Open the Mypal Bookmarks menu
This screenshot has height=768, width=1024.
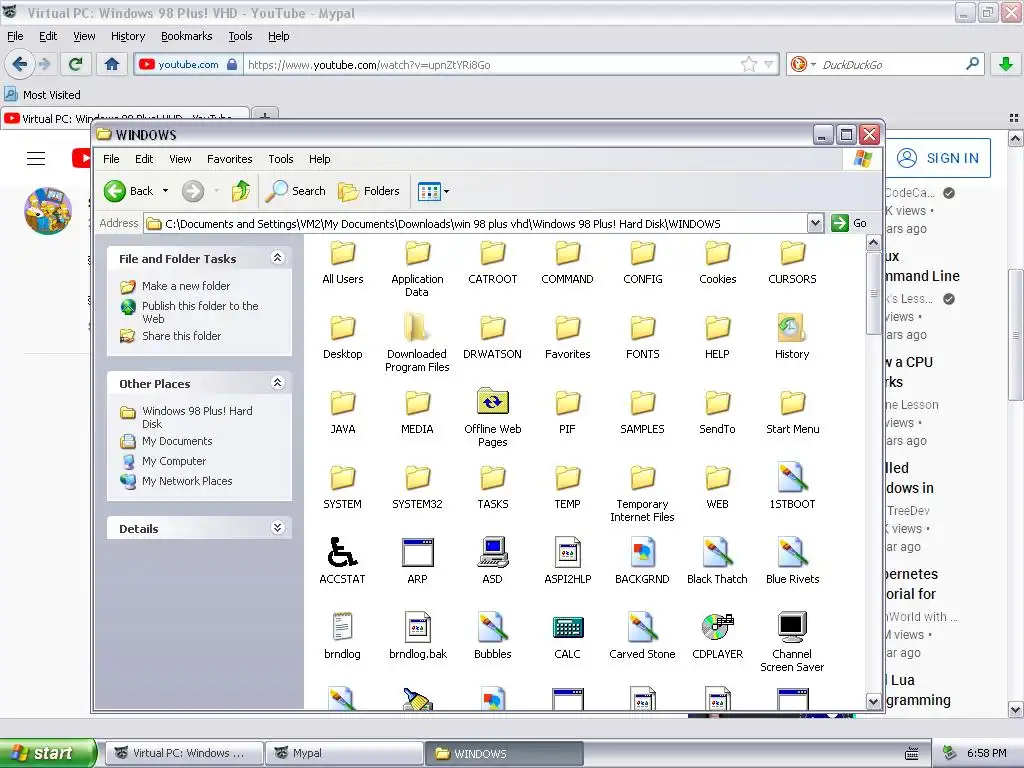tap(186, 36)
